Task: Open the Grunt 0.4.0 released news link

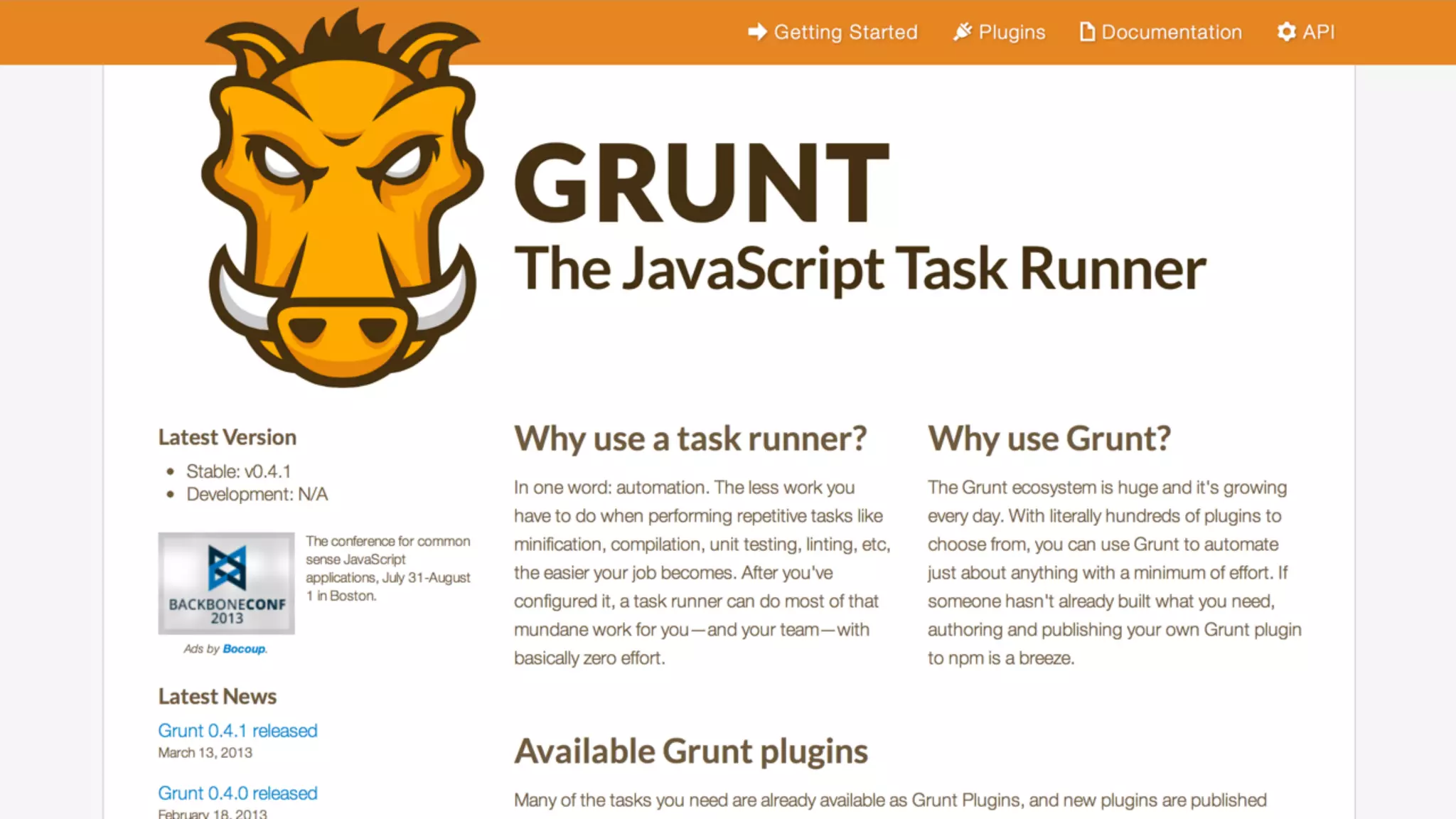Action: [x=237, y=793]
